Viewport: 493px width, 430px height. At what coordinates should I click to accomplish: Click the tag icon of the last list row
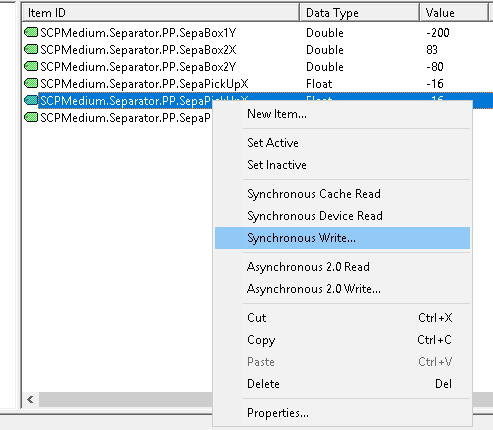tap(31, 117)
